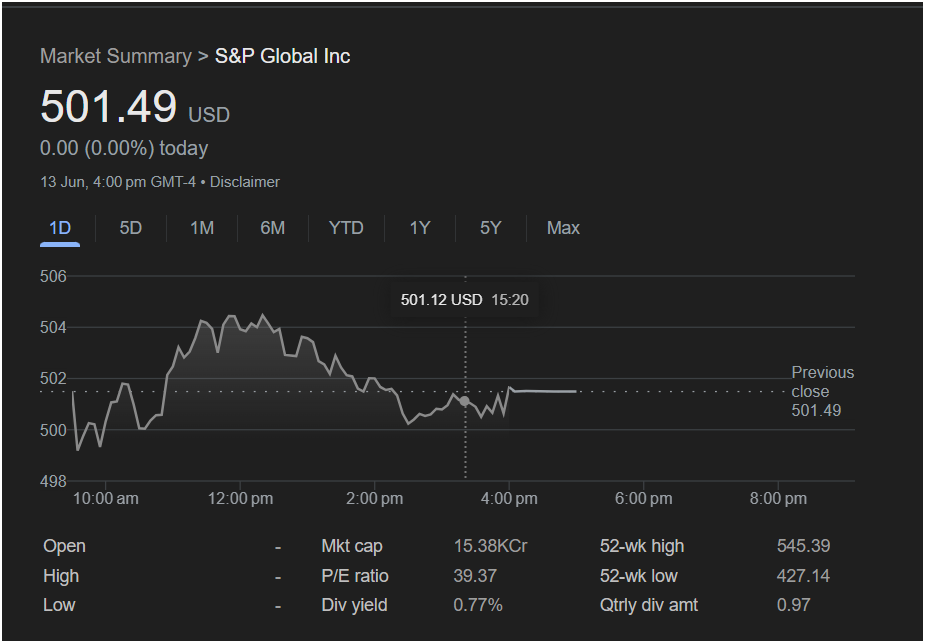Select the YTD tab
Screen dimensions: 925x643
tap(346, 228)
